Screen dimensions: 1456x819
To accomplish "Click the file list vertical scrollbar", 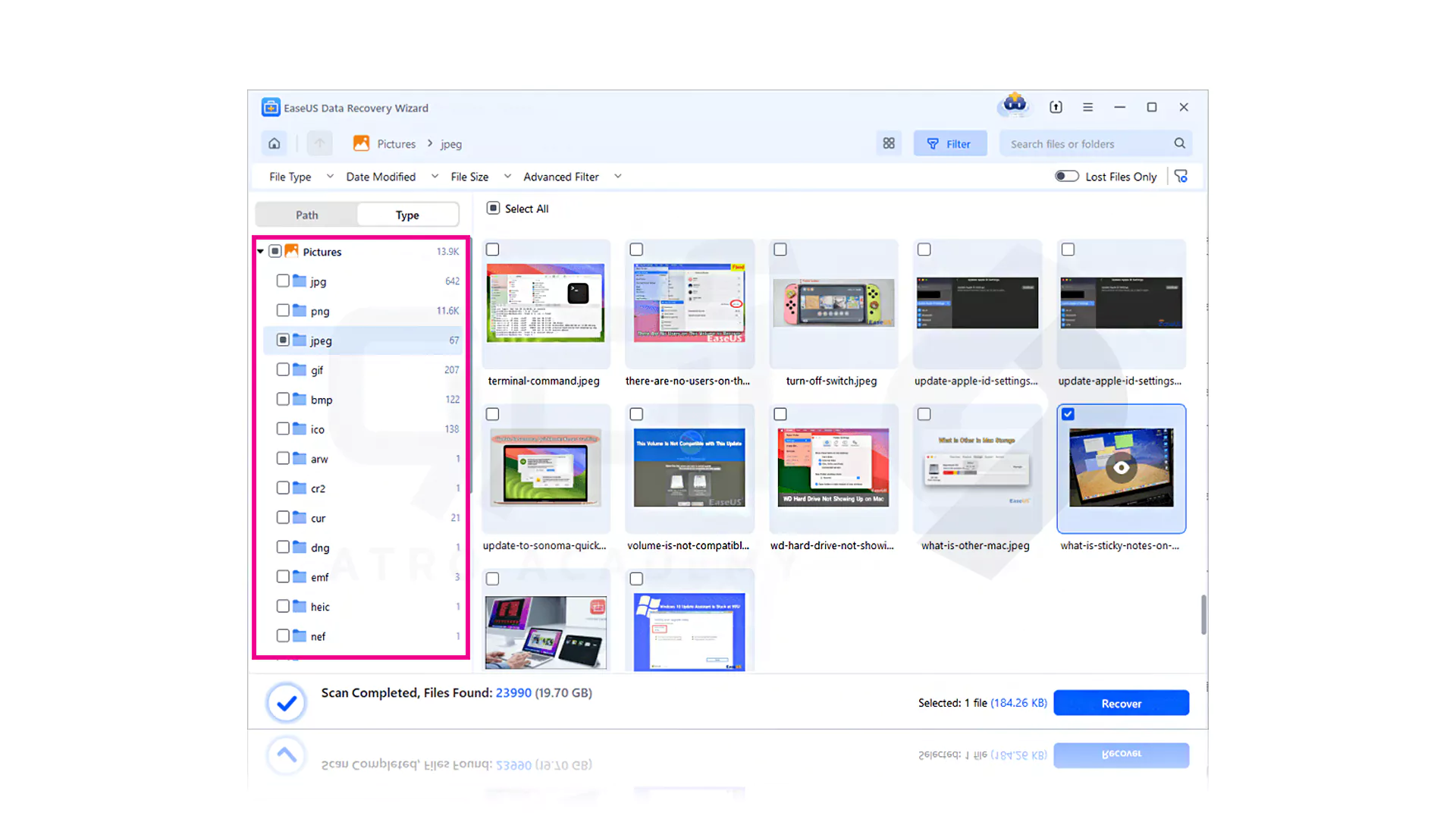I will point(1203,614).
